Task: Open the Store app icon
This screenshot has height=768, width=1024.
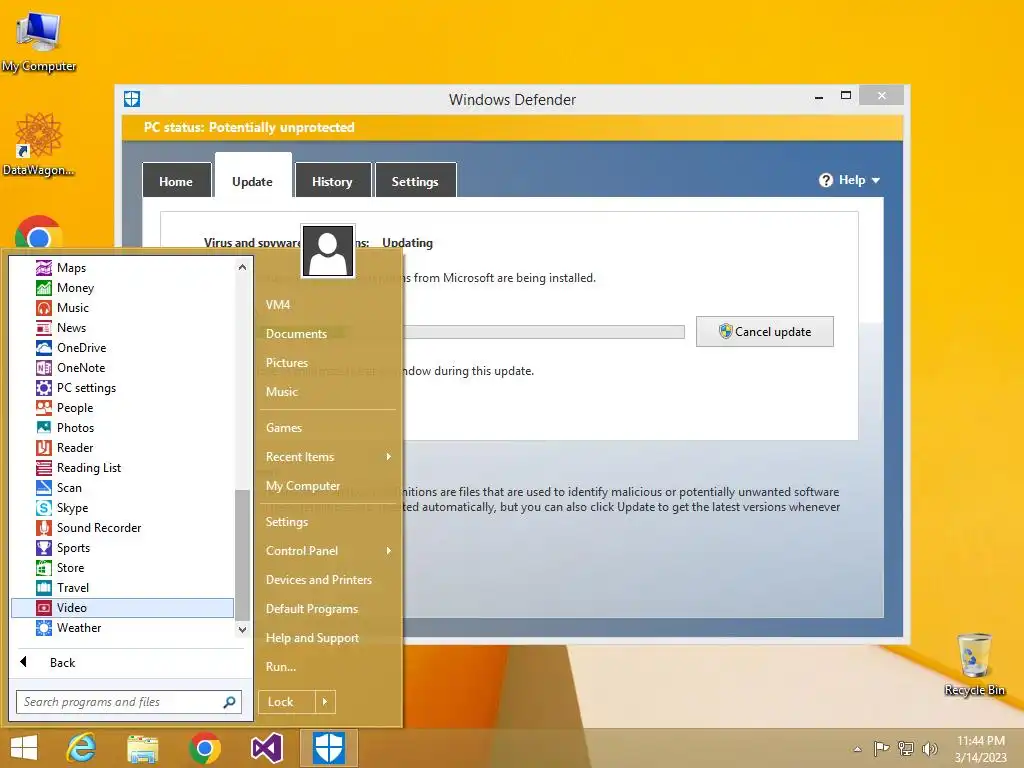Action: click(x=44, y=568)
